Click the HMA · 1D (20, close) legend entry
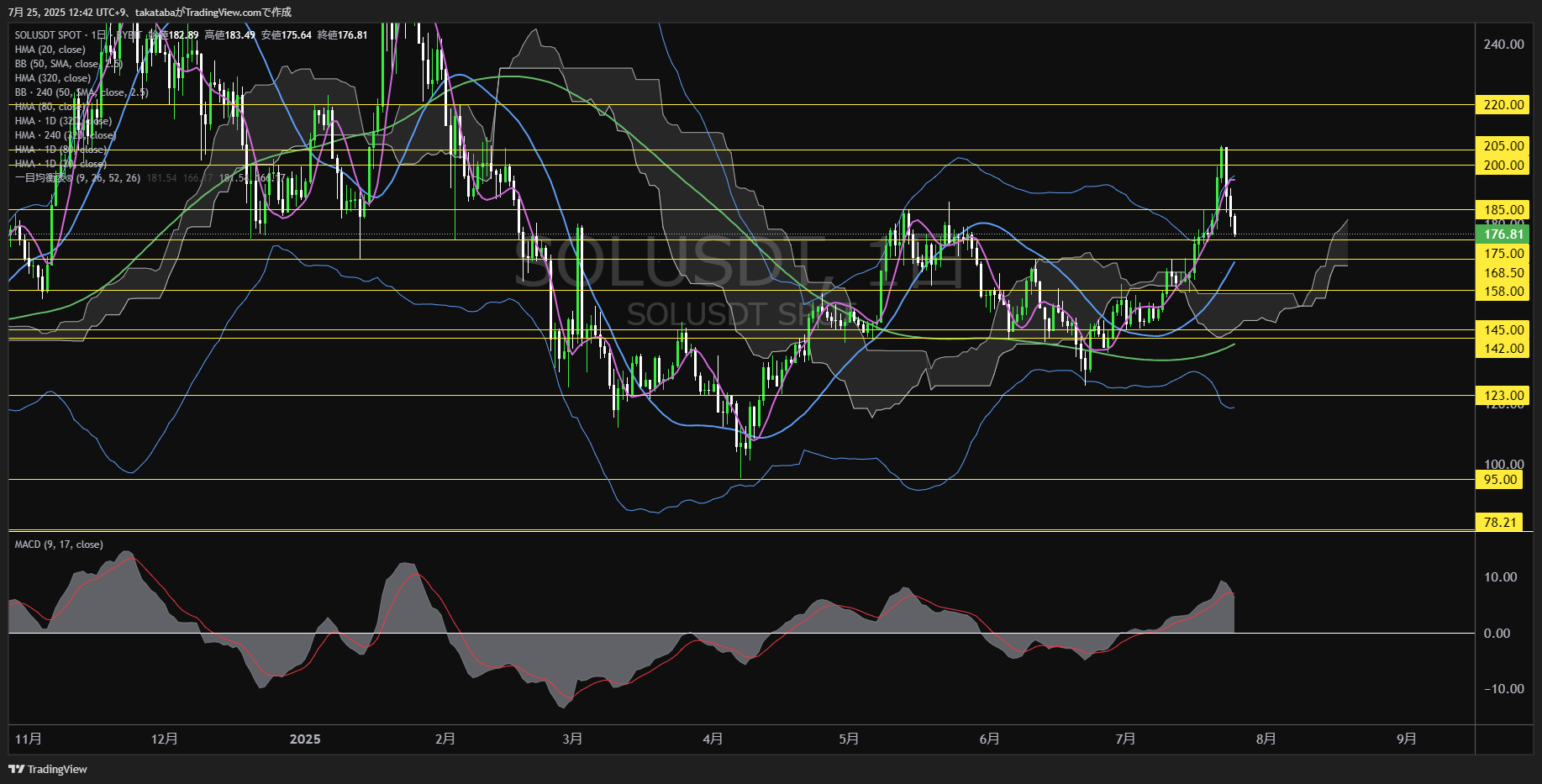 pyautogui.click(x=61, y=164)
